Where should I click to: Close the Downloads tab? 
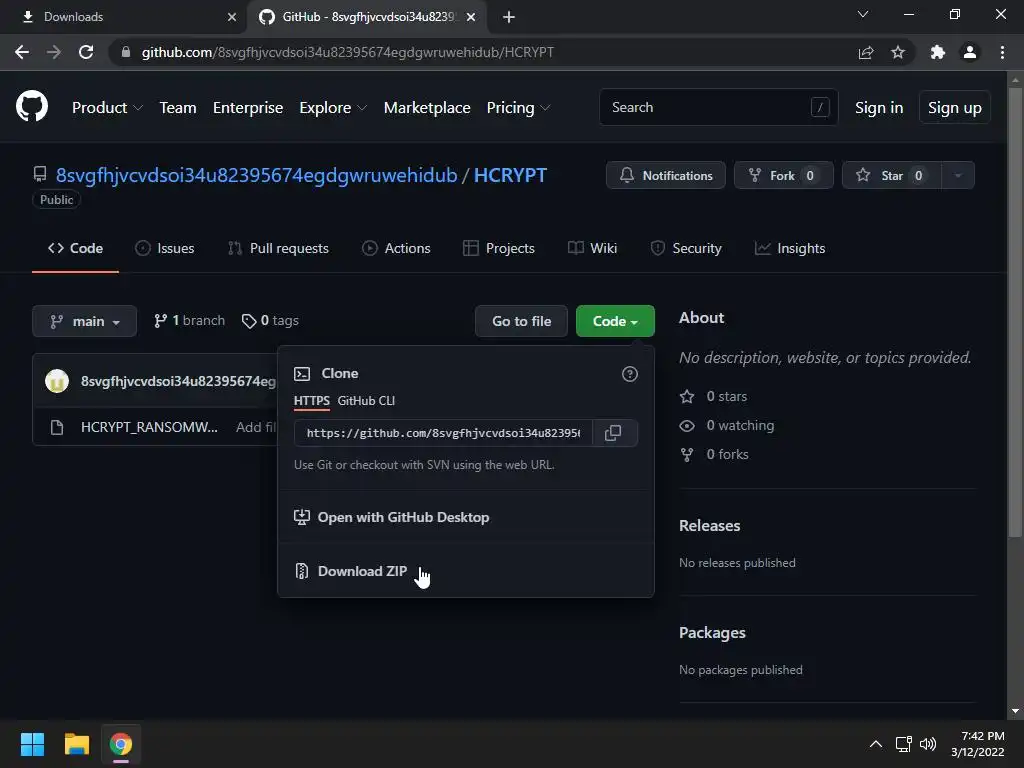tap(232, 17)
